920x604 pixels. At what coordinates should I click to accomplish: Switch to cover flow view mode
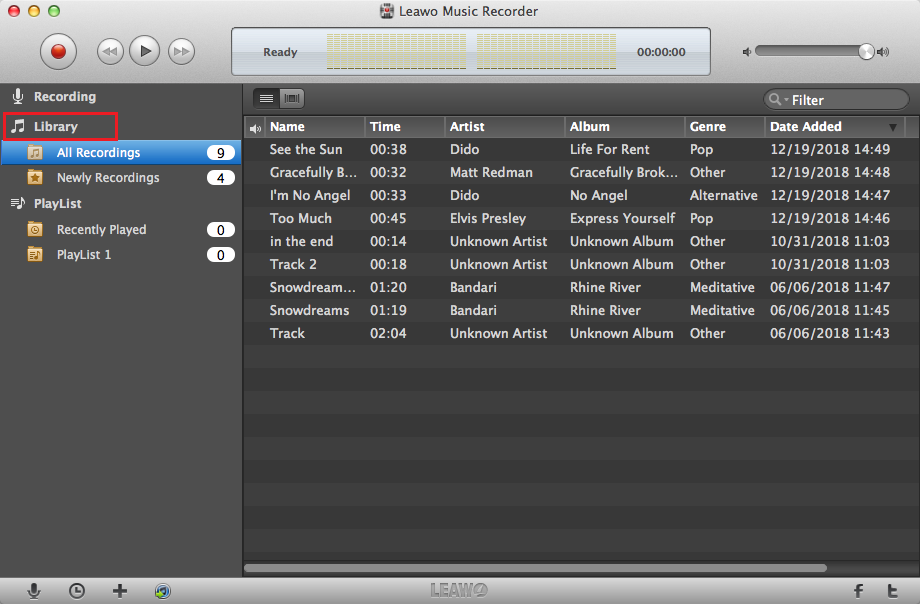pos(292,98)
